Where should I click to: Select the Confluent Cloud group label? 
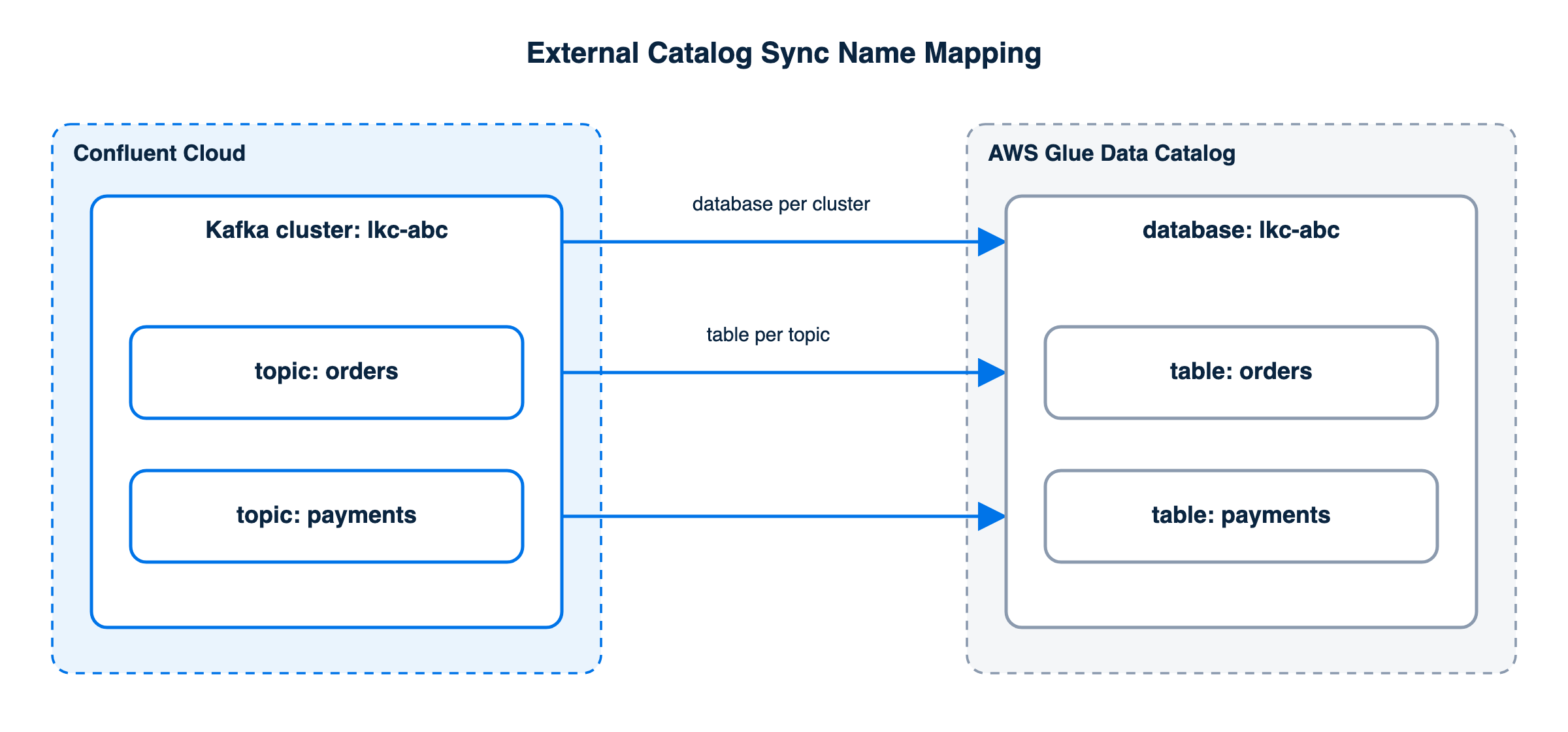[x=159, y=153]
